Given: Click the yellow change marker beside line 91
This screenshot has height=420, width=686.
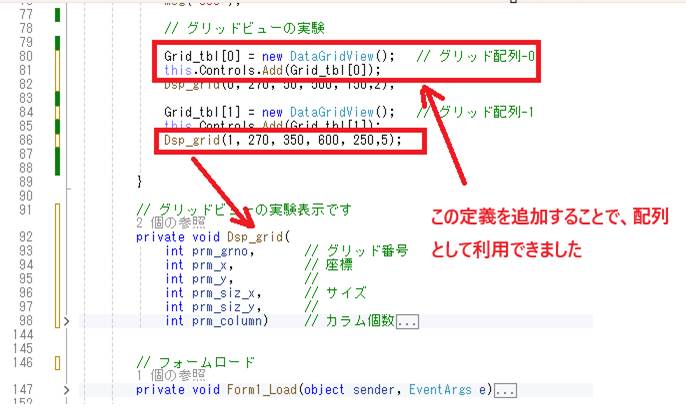Looking at the screenshot, I should (58, 211).
